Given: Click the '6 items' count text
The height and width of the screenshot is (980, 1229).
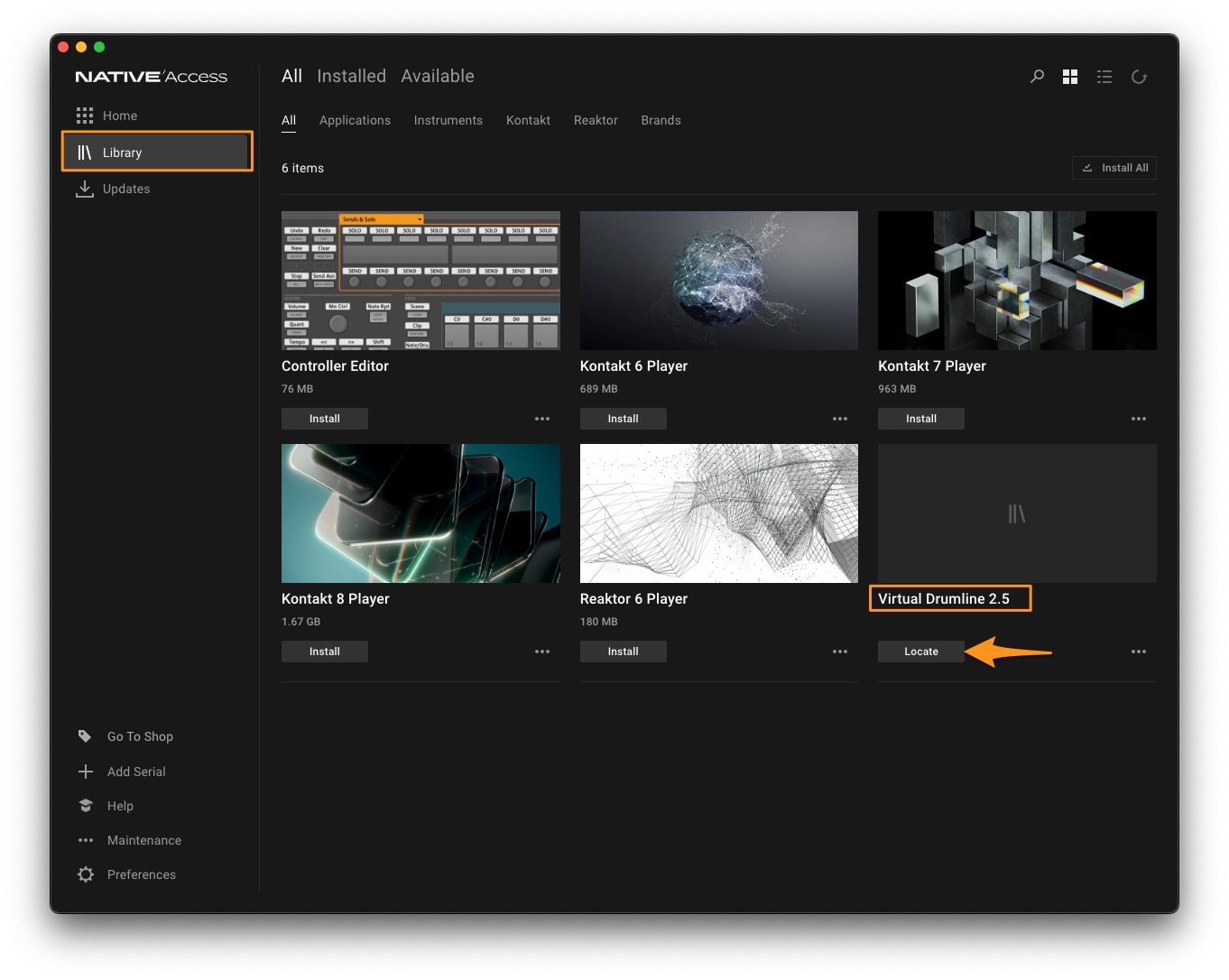Looking at the screenshot, I should click(x=302, y=168).
